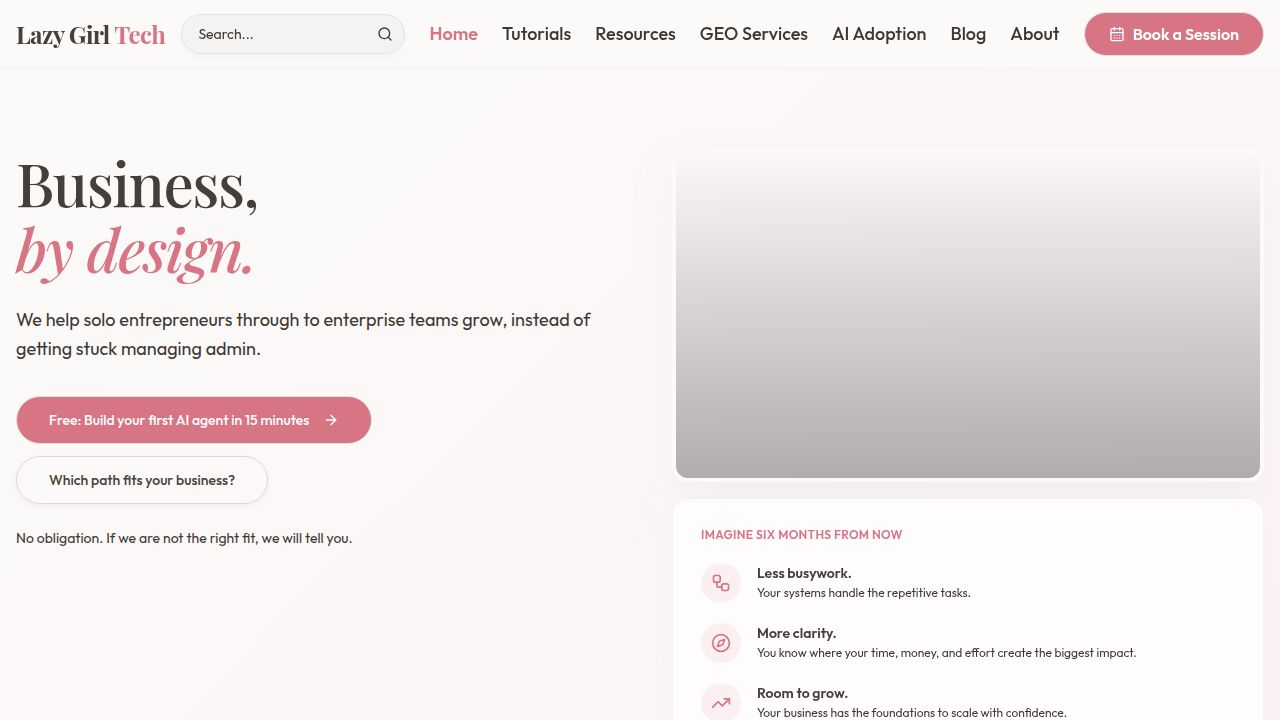Image resolution: width=1280 pixels, height=720 pixels.
Task: Visit the Blog page
Action: 968,34
